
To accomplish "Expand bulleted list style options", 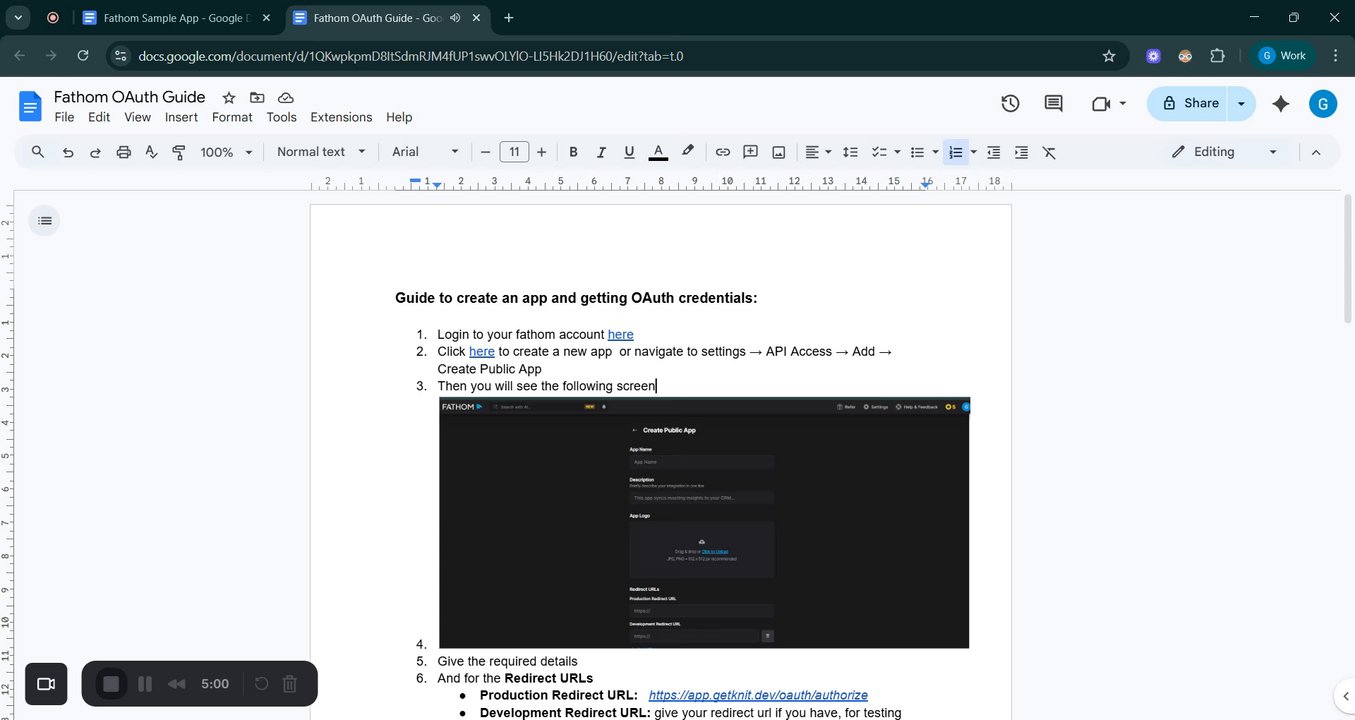I will pos(935,152).
